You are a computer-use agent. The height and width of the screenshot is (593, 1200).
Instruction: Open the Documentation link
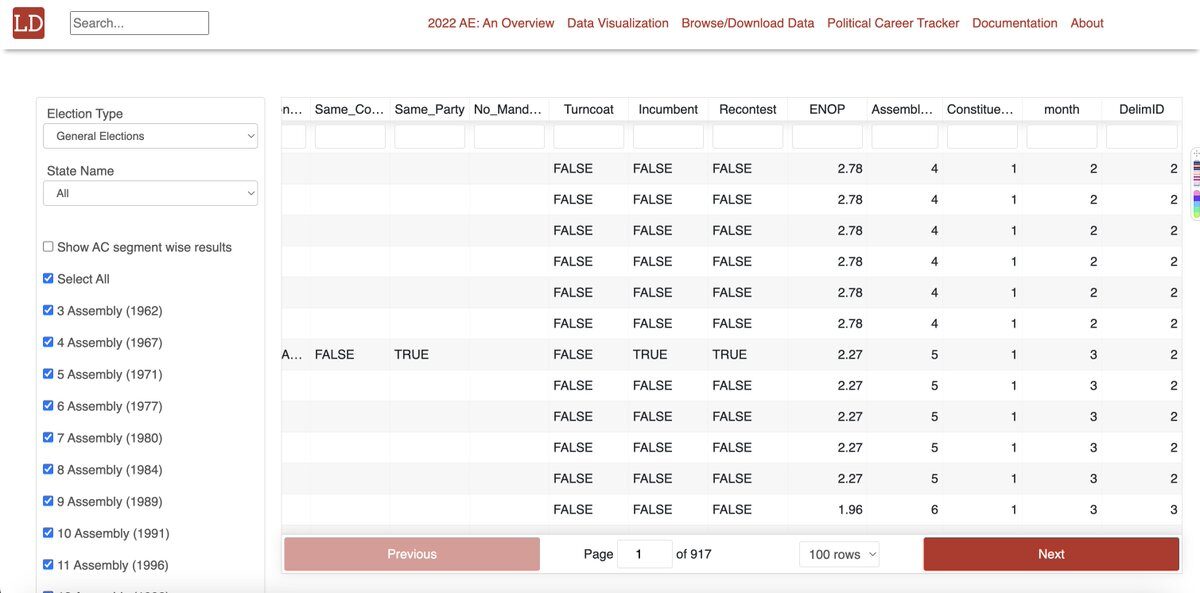(1015, 23)
